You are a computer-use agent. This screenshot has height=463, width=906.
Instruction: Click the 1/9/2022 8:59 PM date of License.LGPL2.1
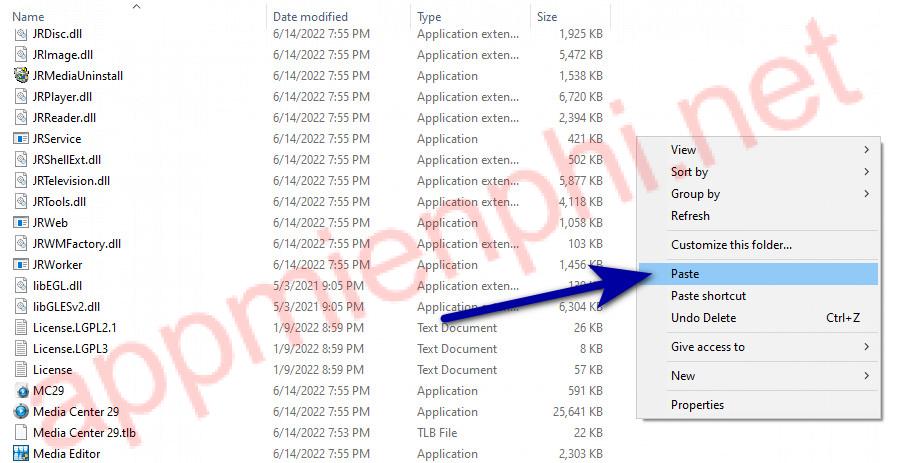(318, 328)
